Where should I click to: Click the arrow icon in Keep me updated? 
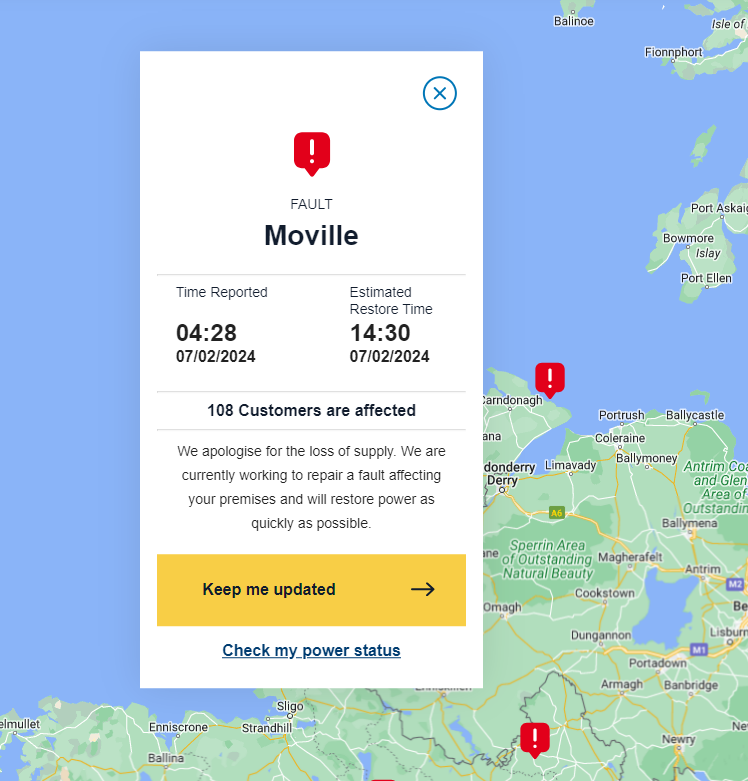click(x=423, y=590)
